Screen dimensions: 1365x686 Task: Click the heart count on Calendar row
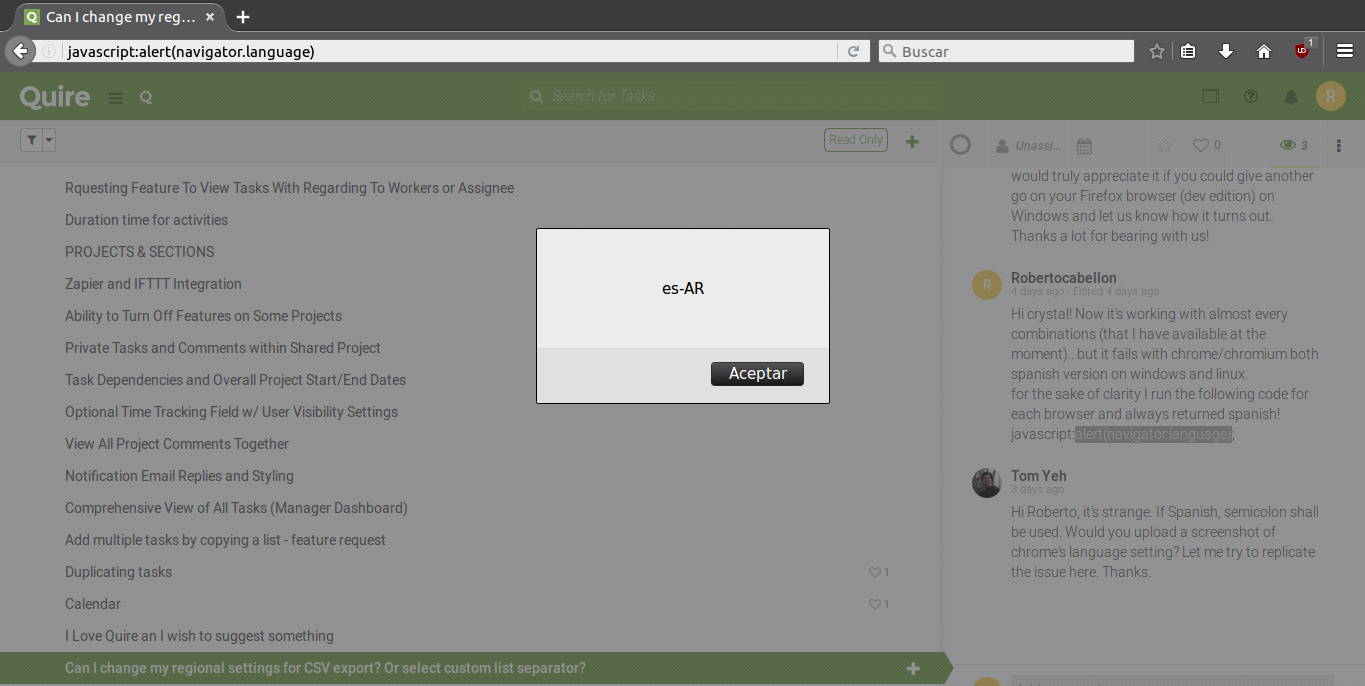(879, 604)
